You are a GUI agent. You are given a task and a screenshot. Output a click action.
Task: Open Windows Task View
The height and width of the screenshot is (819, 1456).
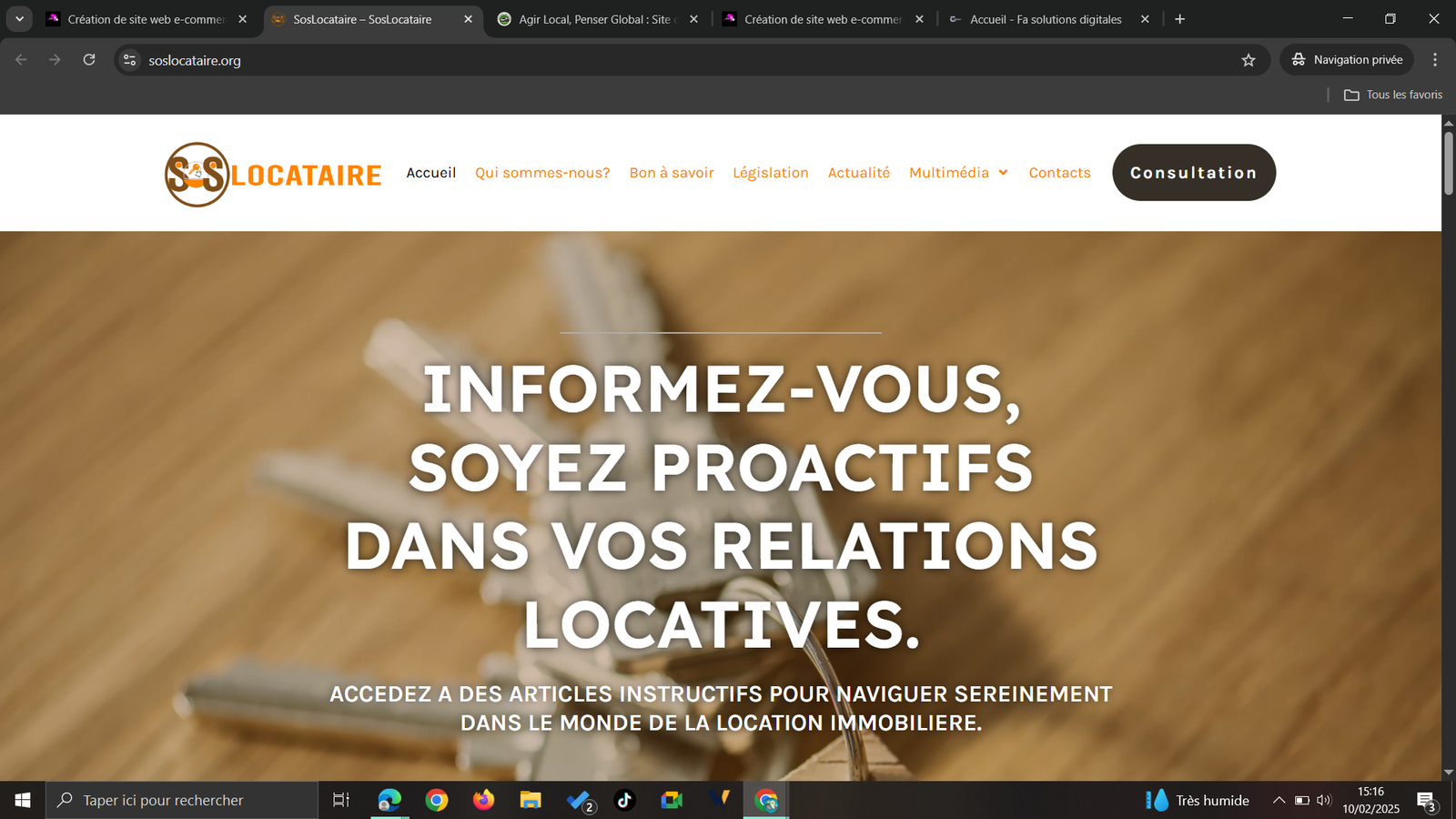pos(341,800)
